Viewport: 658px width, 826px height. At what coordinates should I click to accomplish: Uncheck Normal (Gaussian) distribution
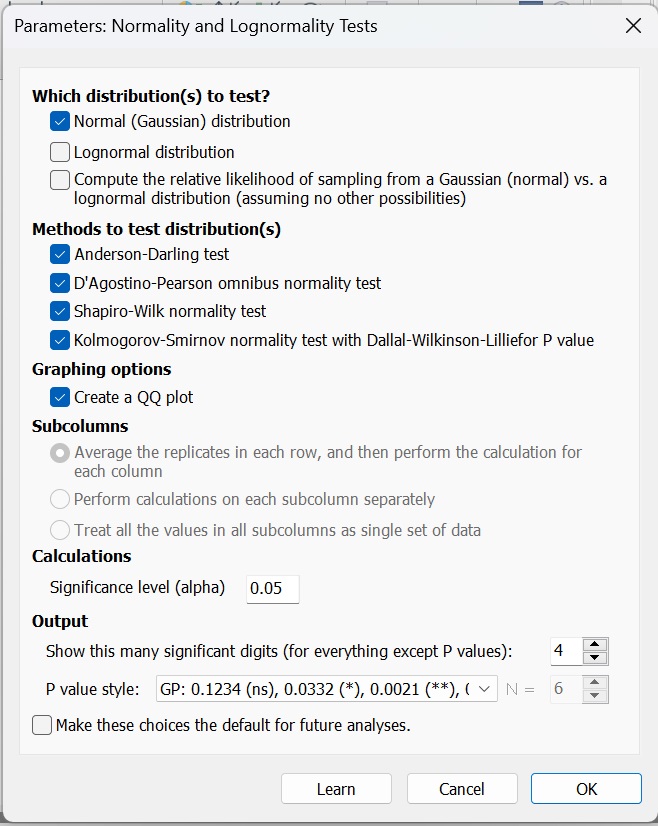tap(60, 122)
